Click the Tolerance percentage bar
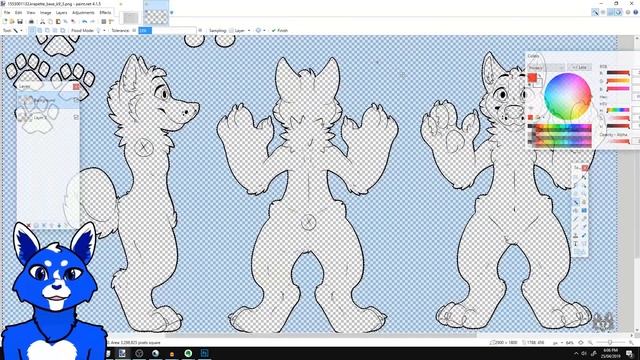640x360 pixels. [167, 31]
